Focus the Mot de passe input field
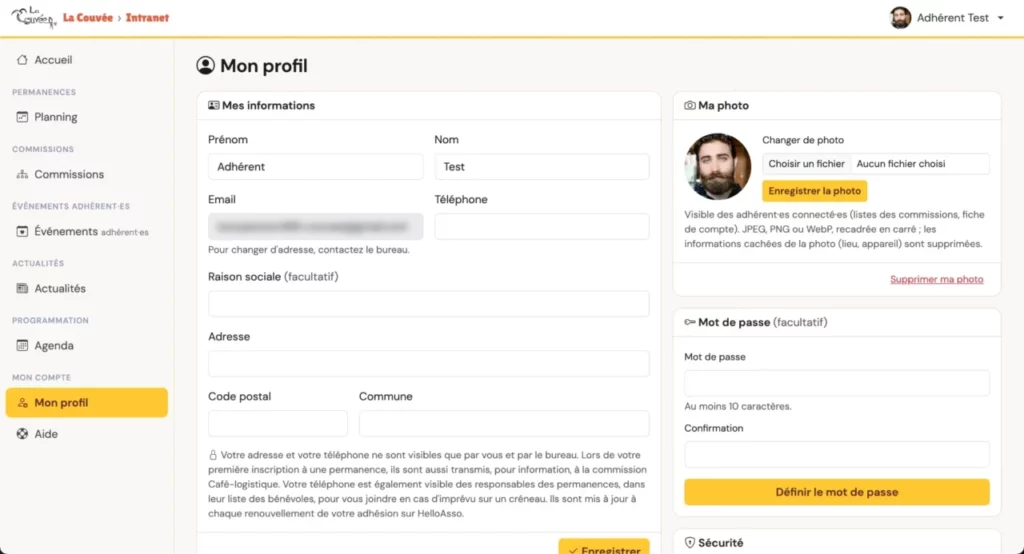The height and width of the screenshot is (554, 1024). tap(837, 383)
